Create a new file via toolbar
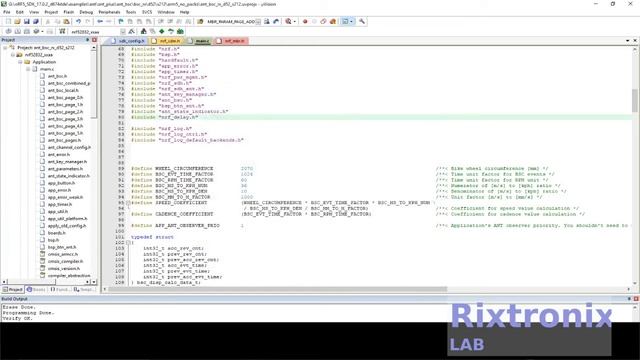Image resolution: width=640 pixels, height=360 pixels. tap(8, 21)
